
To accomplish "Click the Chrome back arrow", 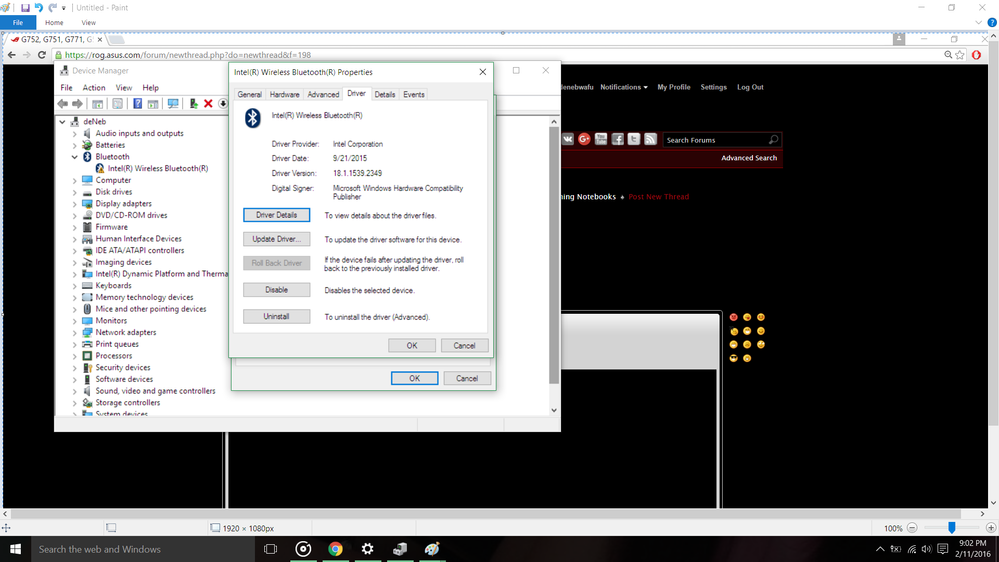I will coord(11,55).
